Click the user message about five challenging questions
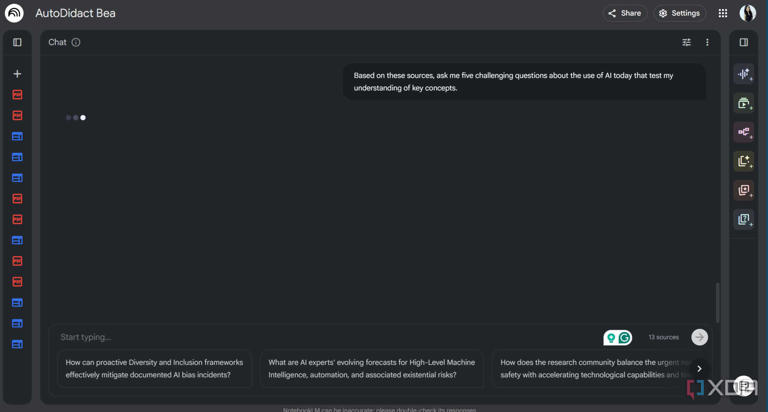The width and height of the screenshot is (768, 412). click(x=524, y=81)
